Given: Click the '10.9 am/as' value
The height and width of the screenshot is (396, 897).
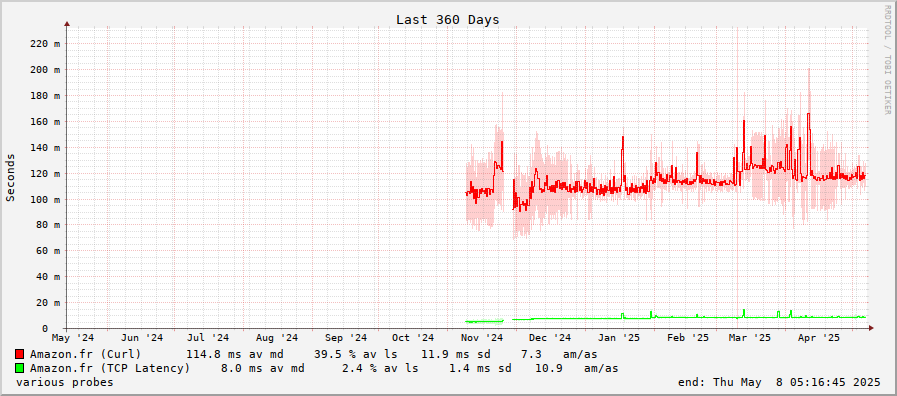Looking at the screenshot, I should 577,369.
